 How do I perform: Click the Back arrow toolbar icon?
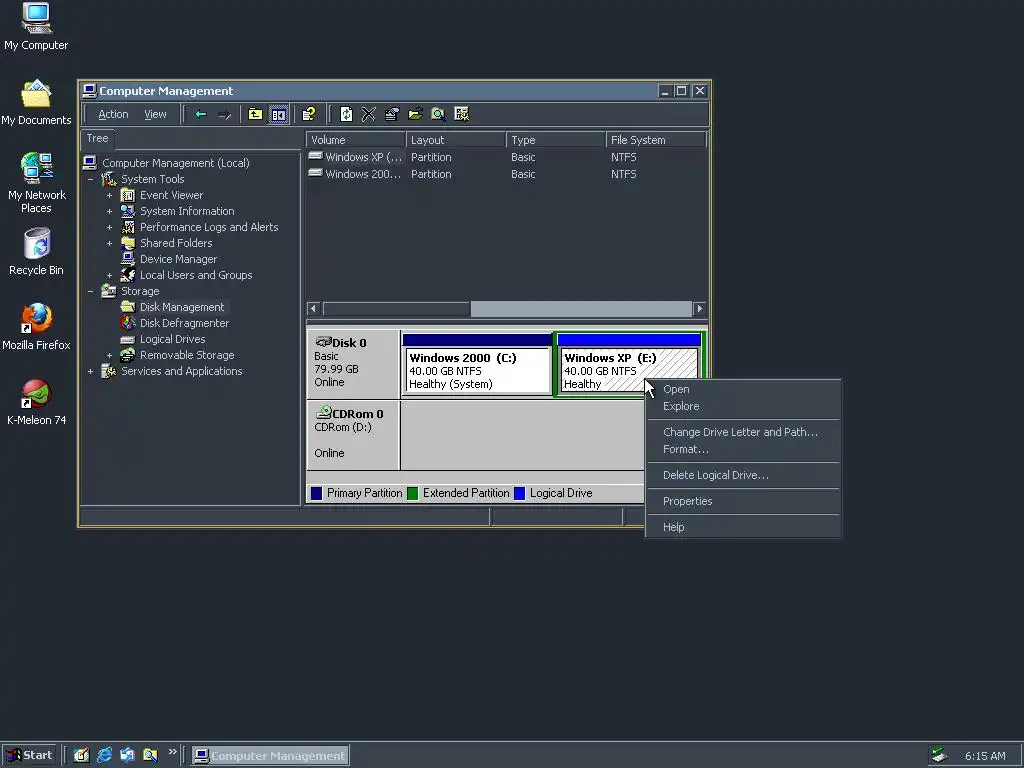tap(201, 114)
